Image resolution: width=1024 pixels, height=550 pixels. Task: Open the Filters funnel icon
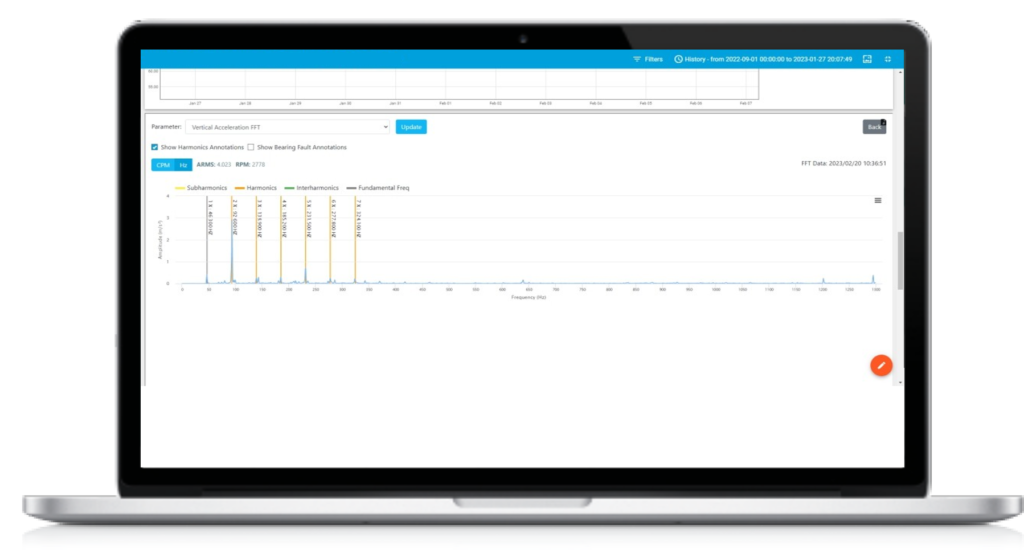637,59
